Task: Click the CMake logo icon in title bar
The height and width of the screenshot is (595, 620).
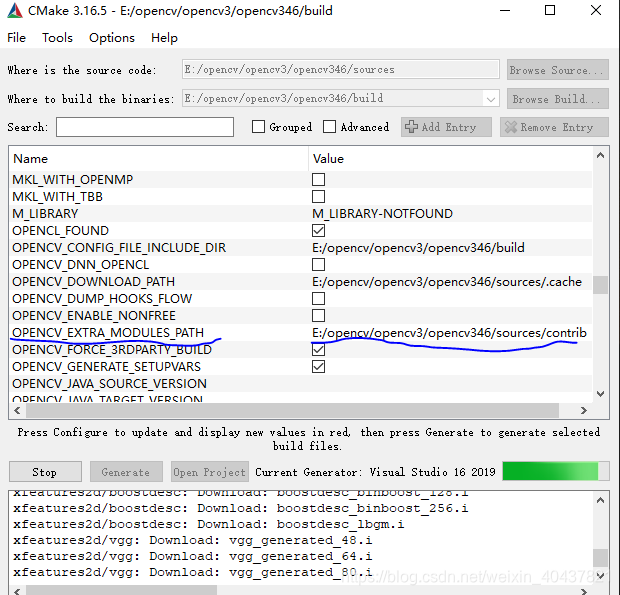Action: pyautogui.click(x=15, y=11)
